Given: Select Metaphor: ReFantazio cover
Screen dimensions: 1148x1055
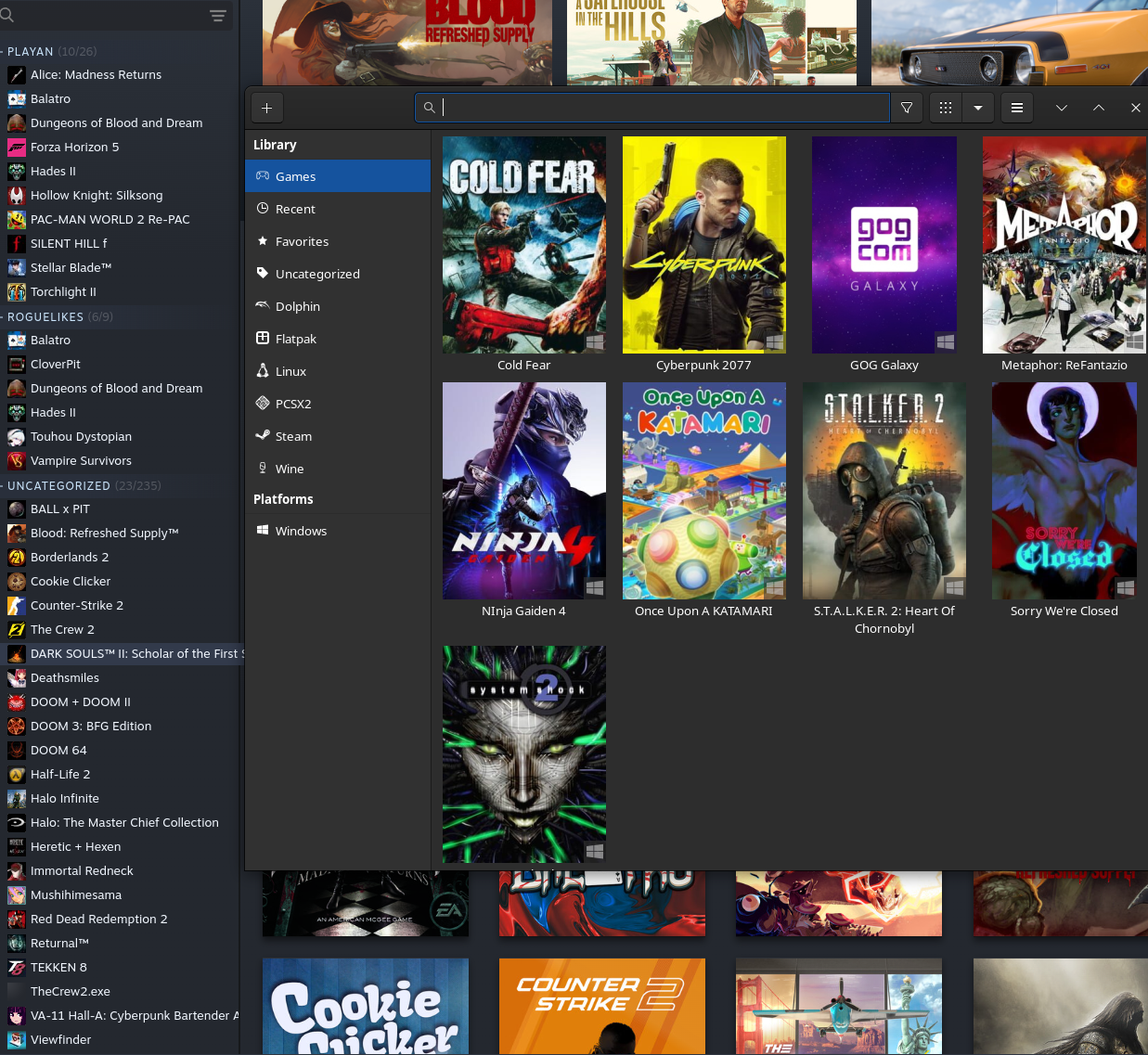Looking at the screenshot, I should click(x=1064, y=245).
